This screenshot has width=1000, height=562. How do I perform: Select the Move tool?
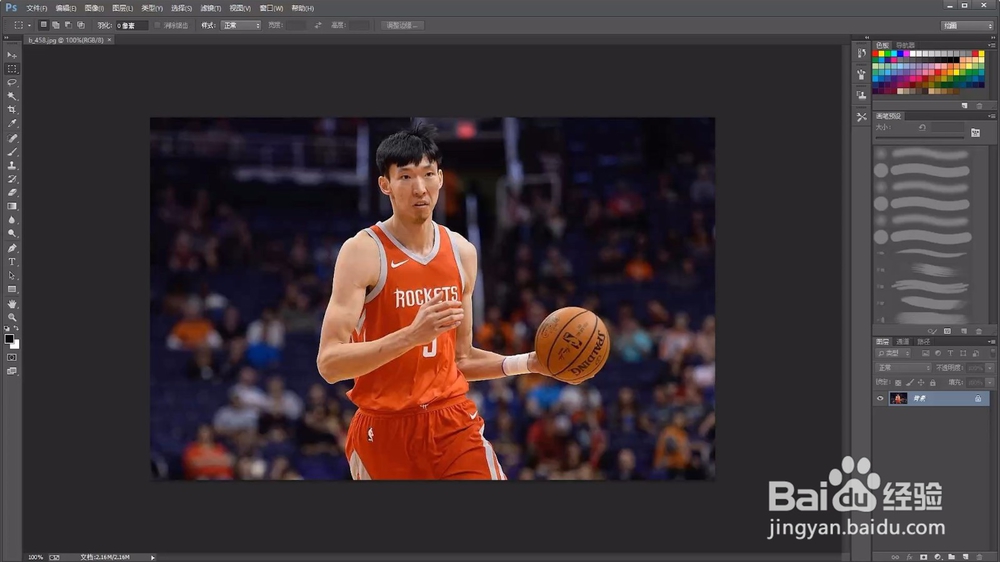click(x=11, y=55)
